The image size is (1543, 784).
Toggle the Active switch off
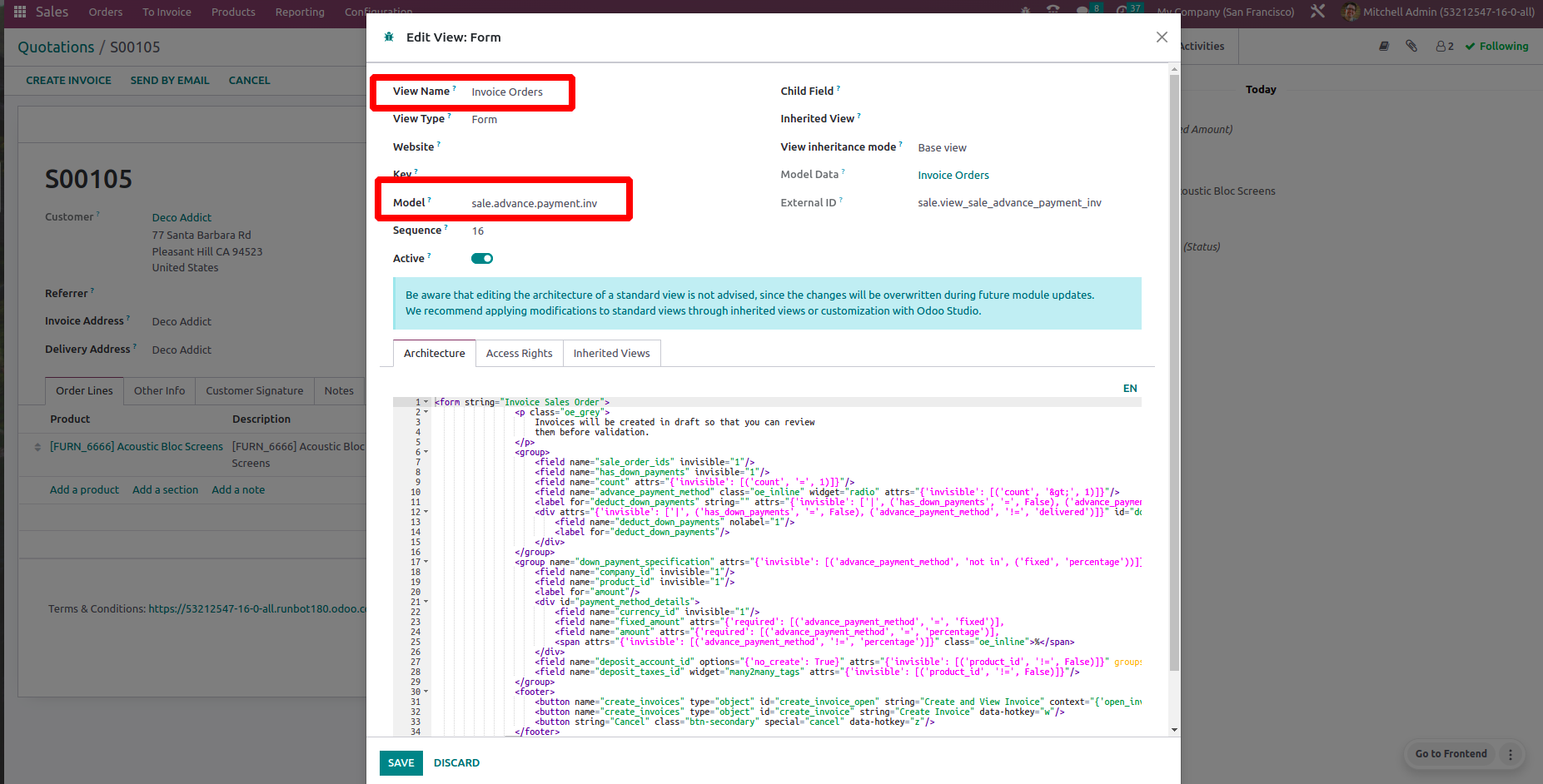(x=482, y=259)
